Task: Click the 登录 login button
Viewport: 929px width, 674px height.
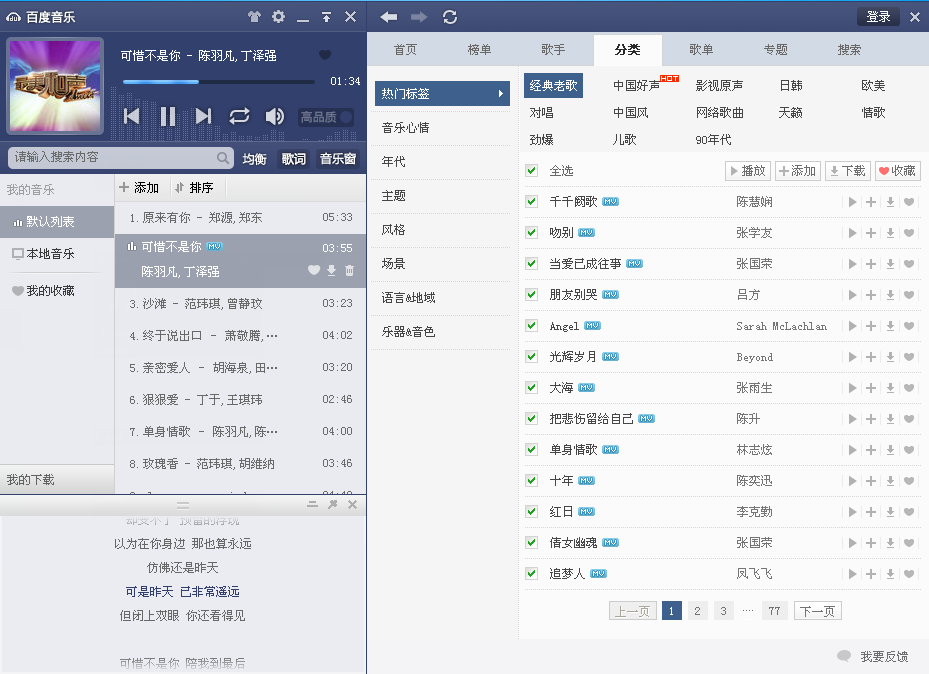Action: click(877, 17)
